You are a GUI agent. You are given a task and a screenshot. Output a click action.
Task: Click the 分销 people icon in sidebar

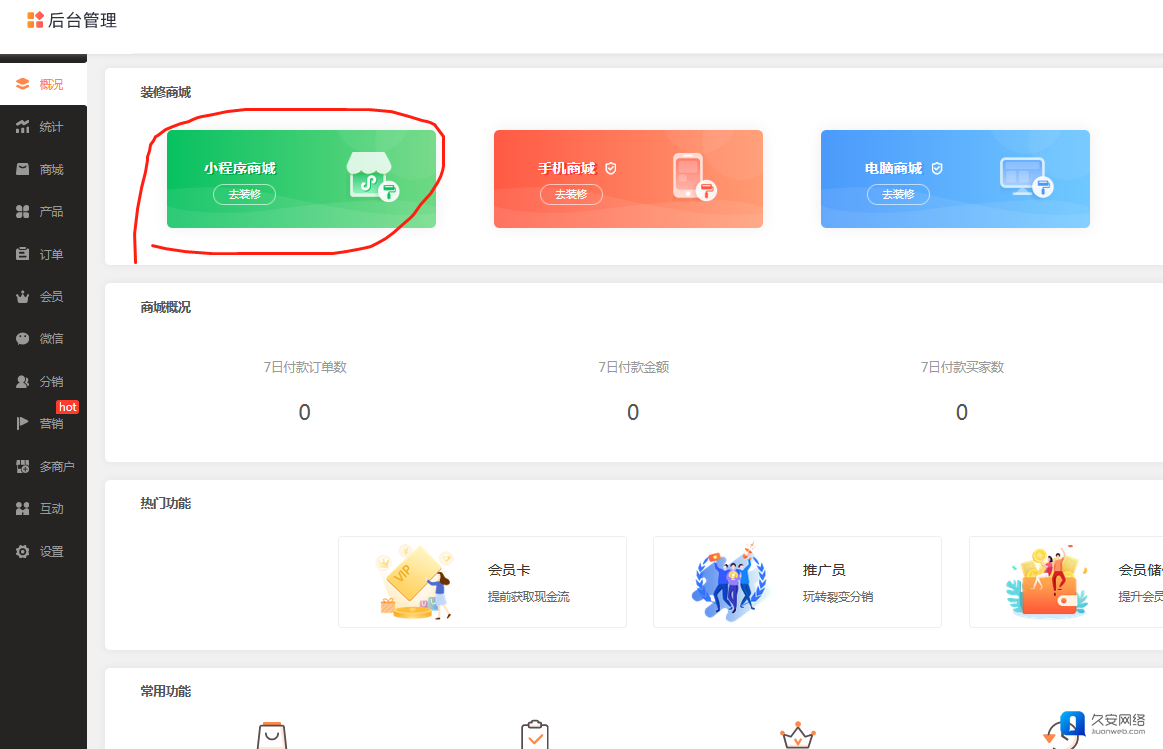pyautogui.click(x=22, y=381)
